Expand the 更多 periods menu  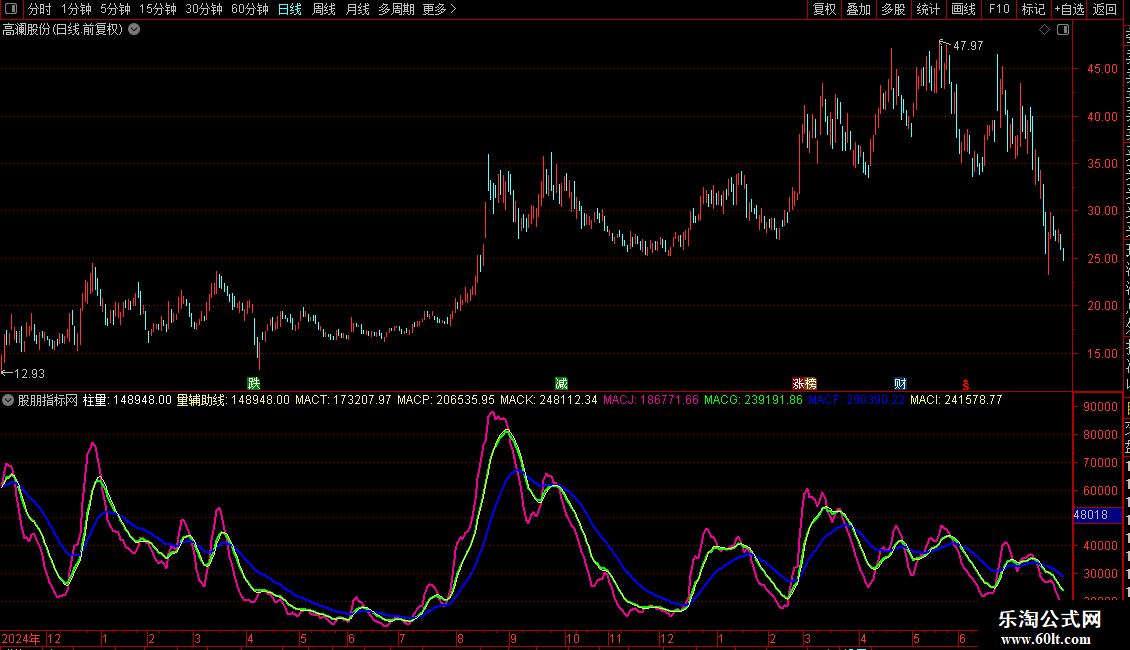point(439,9)
